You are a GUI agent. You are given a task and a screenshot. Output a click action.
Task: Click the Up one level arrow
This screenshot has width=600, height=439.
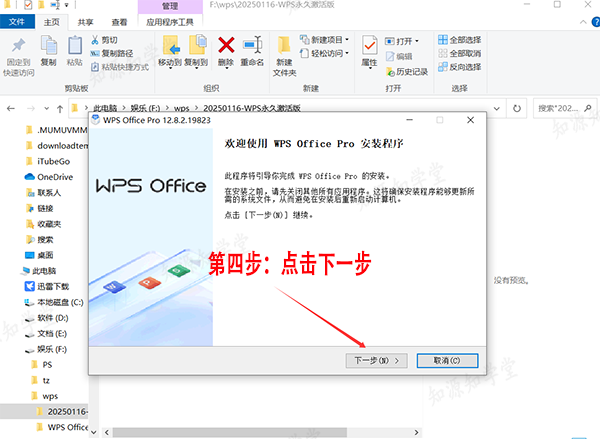coord(60,109)
